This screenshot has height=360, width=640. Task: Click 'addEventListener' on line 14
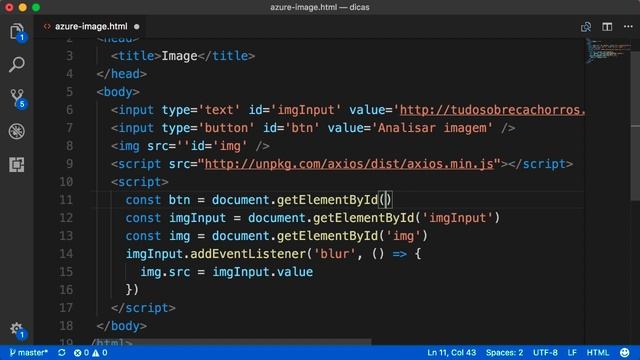(x=248, y=254)
